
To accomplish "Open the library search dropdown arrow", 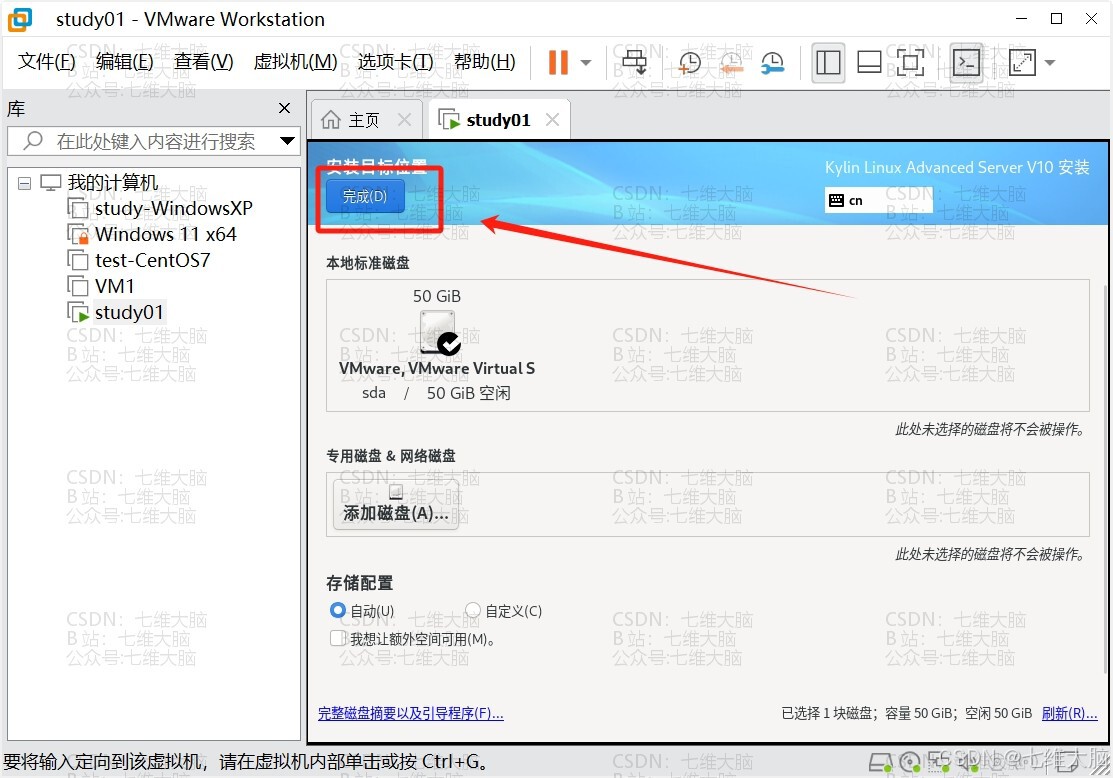I will pyautogui.click(x=287, y=141).
